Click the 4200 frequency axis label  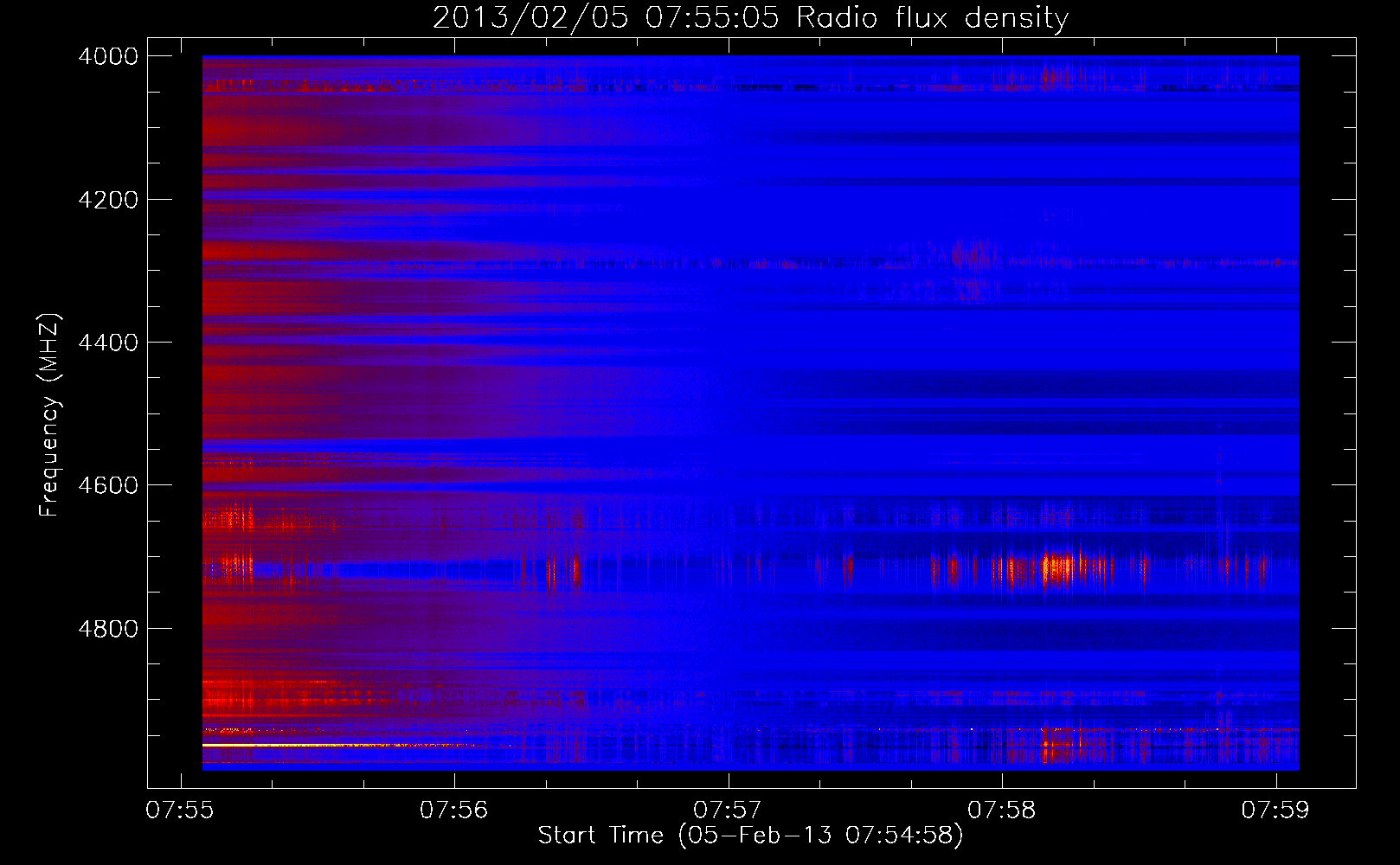point(108,200)
